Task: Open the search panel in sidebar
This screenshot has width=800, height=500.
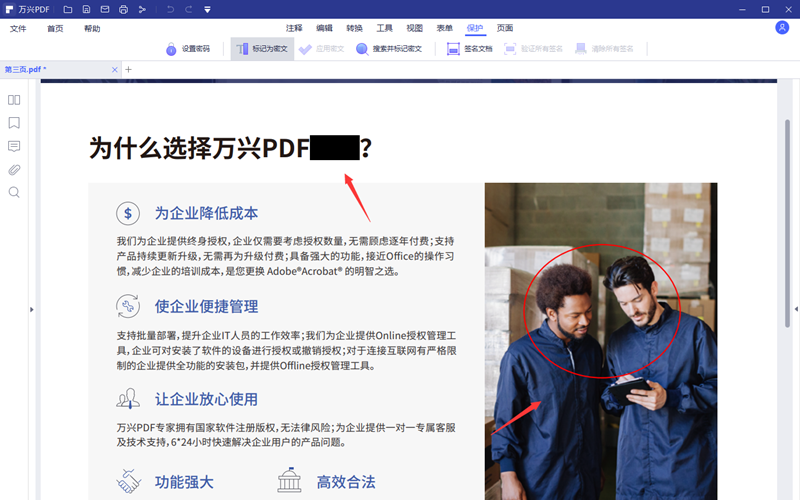Action: (x=14, y=192)
